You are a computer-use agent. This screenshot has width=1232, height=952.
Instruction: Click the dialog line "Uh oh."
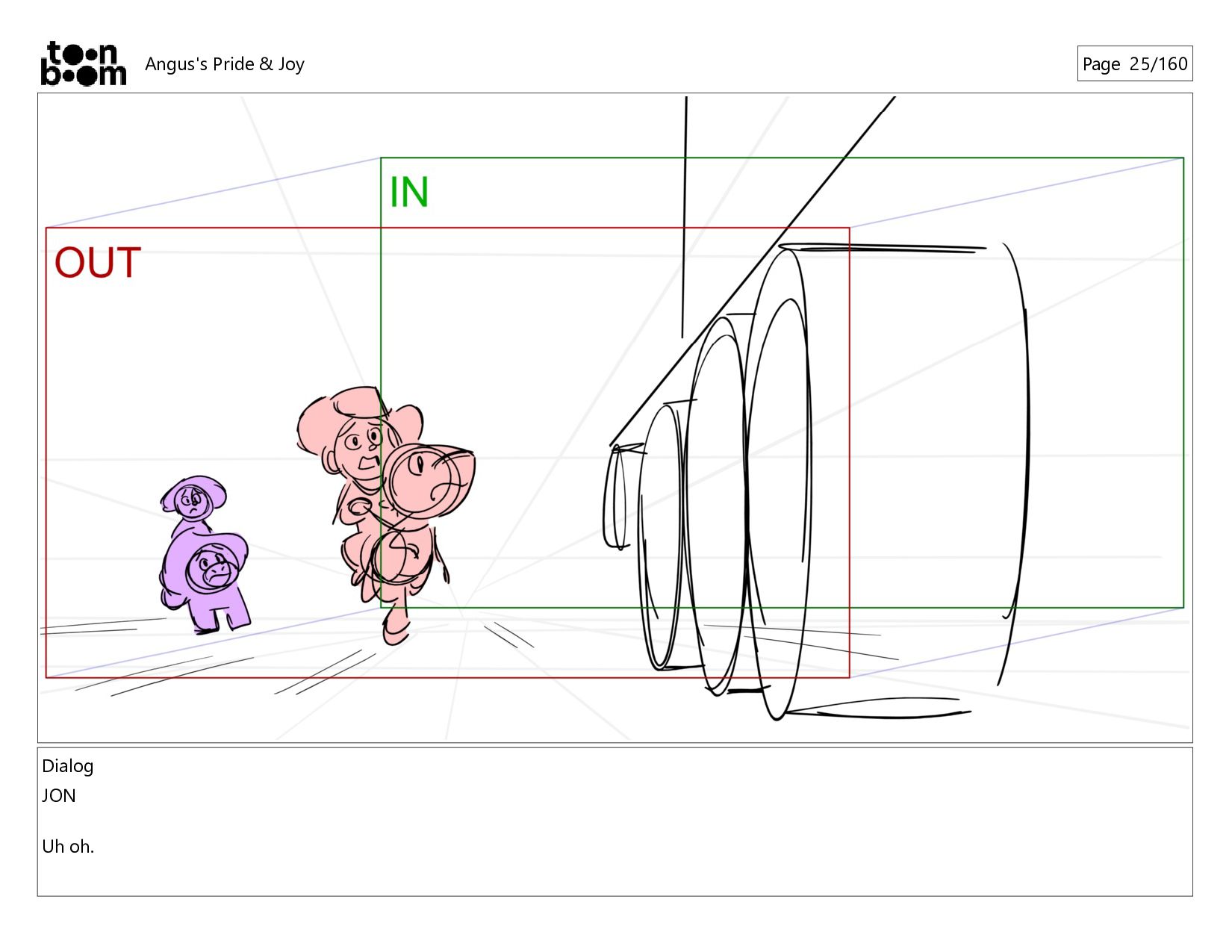[x=68, y=847]
